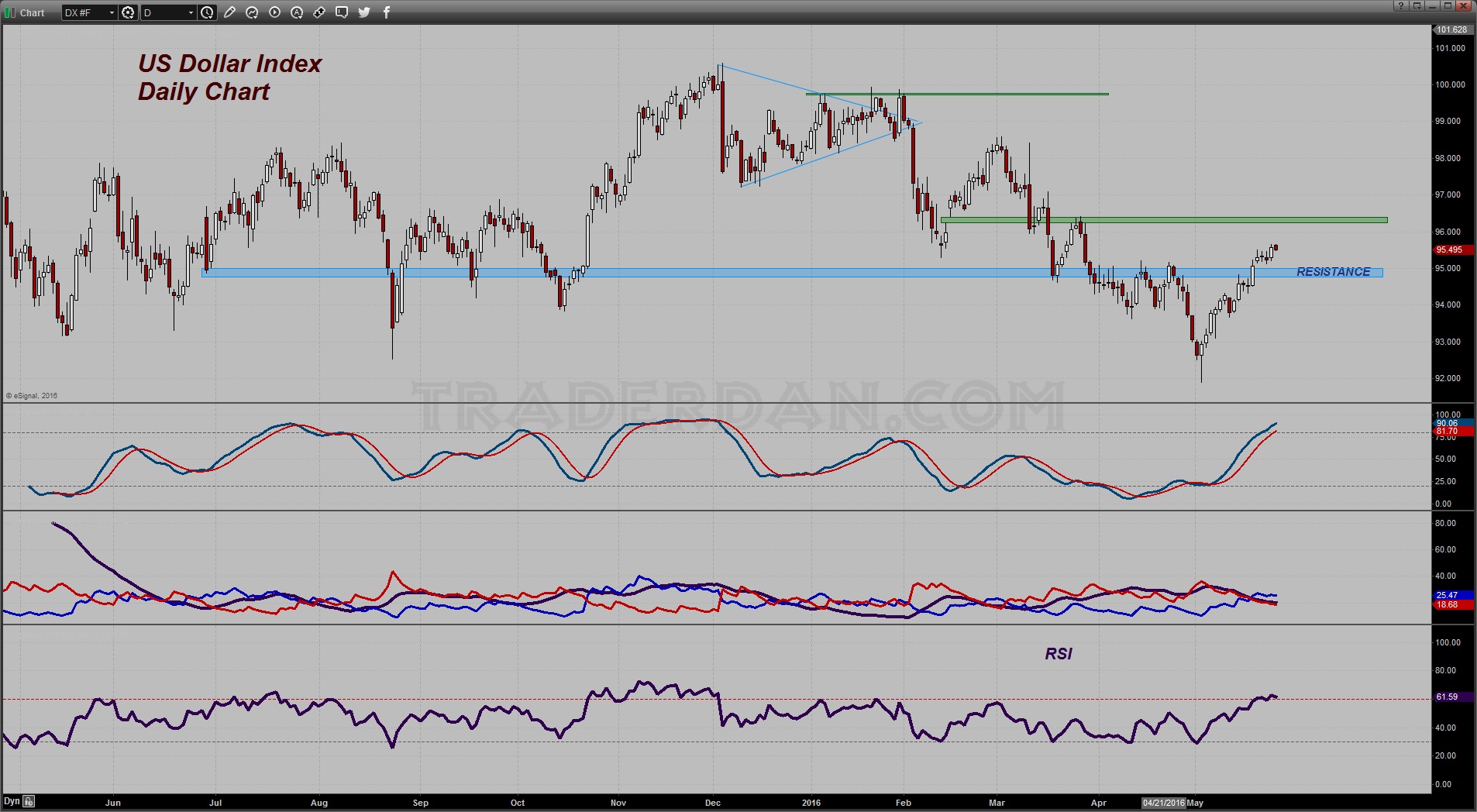The width and height of the screenshot is (1477, 812).
Task: Open the alerts 'A' circle icon
Action: pyautogui.click(x=297, y=12)
